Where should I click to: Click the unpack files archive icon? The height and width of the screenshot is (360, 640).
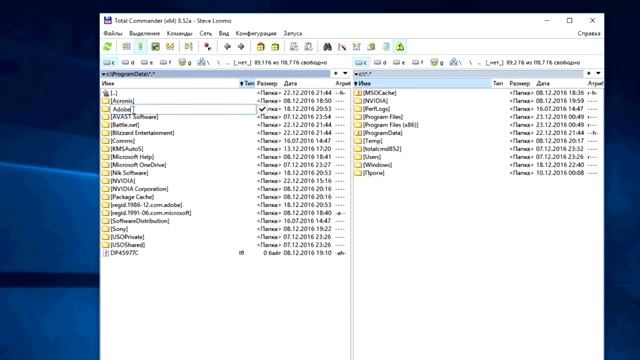click(x=275, y=47)
